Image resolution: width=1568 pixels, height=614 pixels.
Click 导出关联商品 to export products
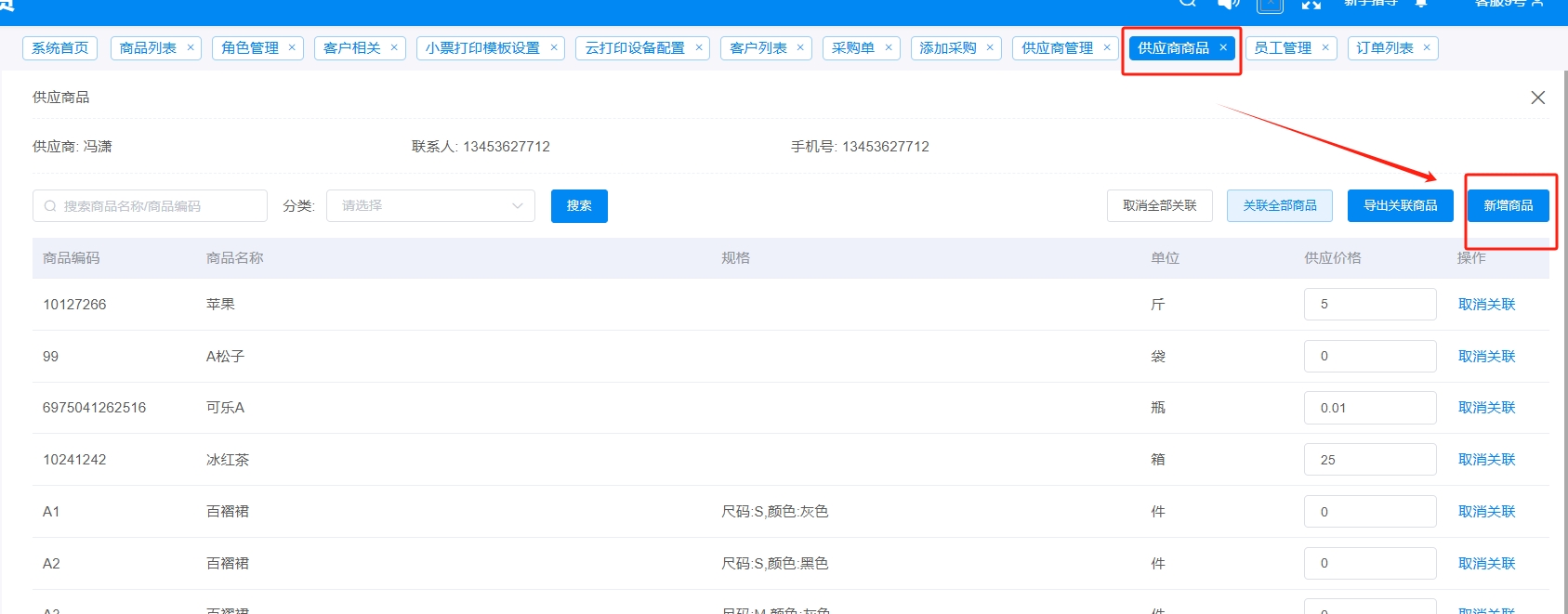pyautogui.click(x=1400, y=206)
